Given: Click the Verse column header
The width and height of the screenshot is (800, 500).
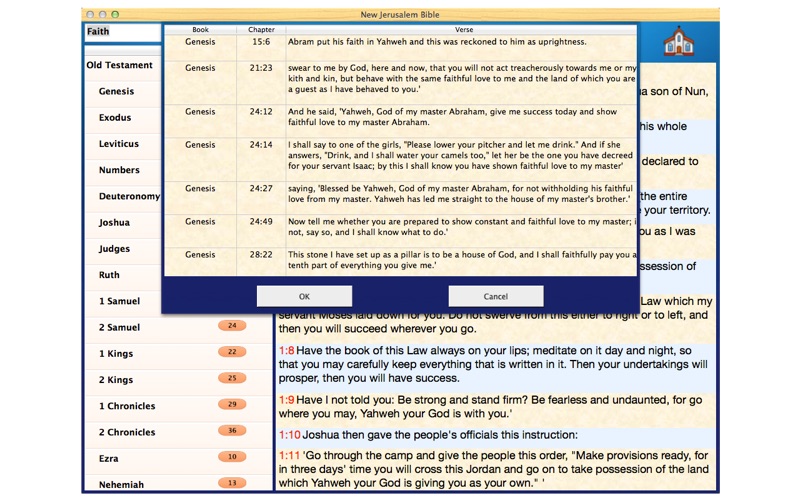Looking at the screenshot, I should click(x=462, y=30).
